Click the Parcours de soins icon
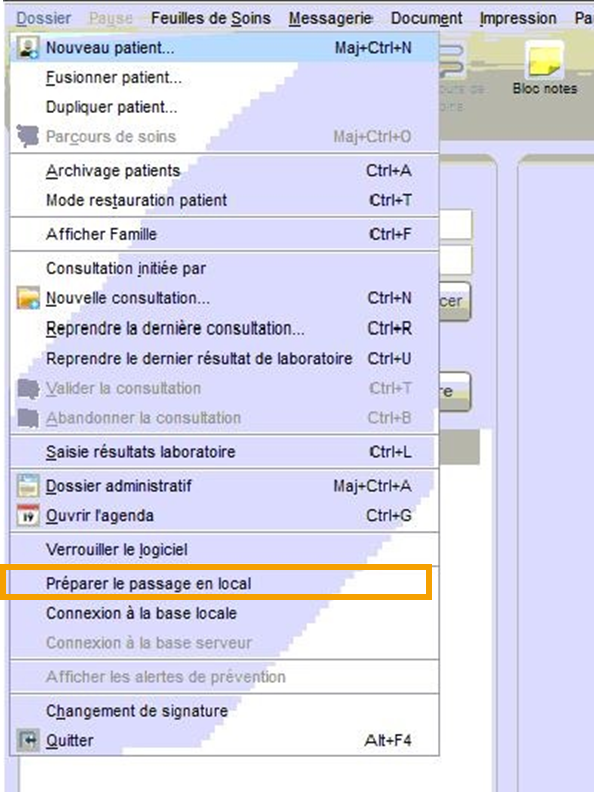This screenshot has width=594, height=792. click(28, 136)
